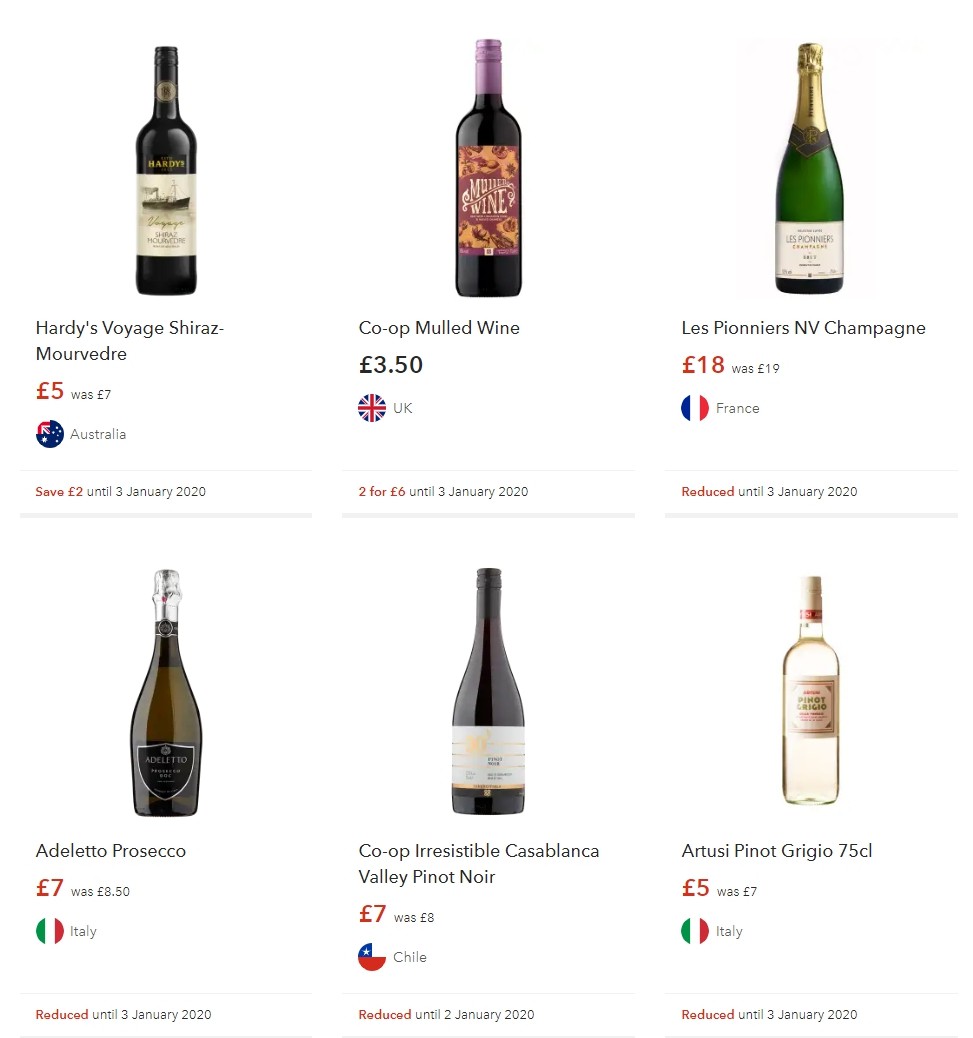Click the Australia flag icon
The image size is (973, 1038).
point(50,434)
